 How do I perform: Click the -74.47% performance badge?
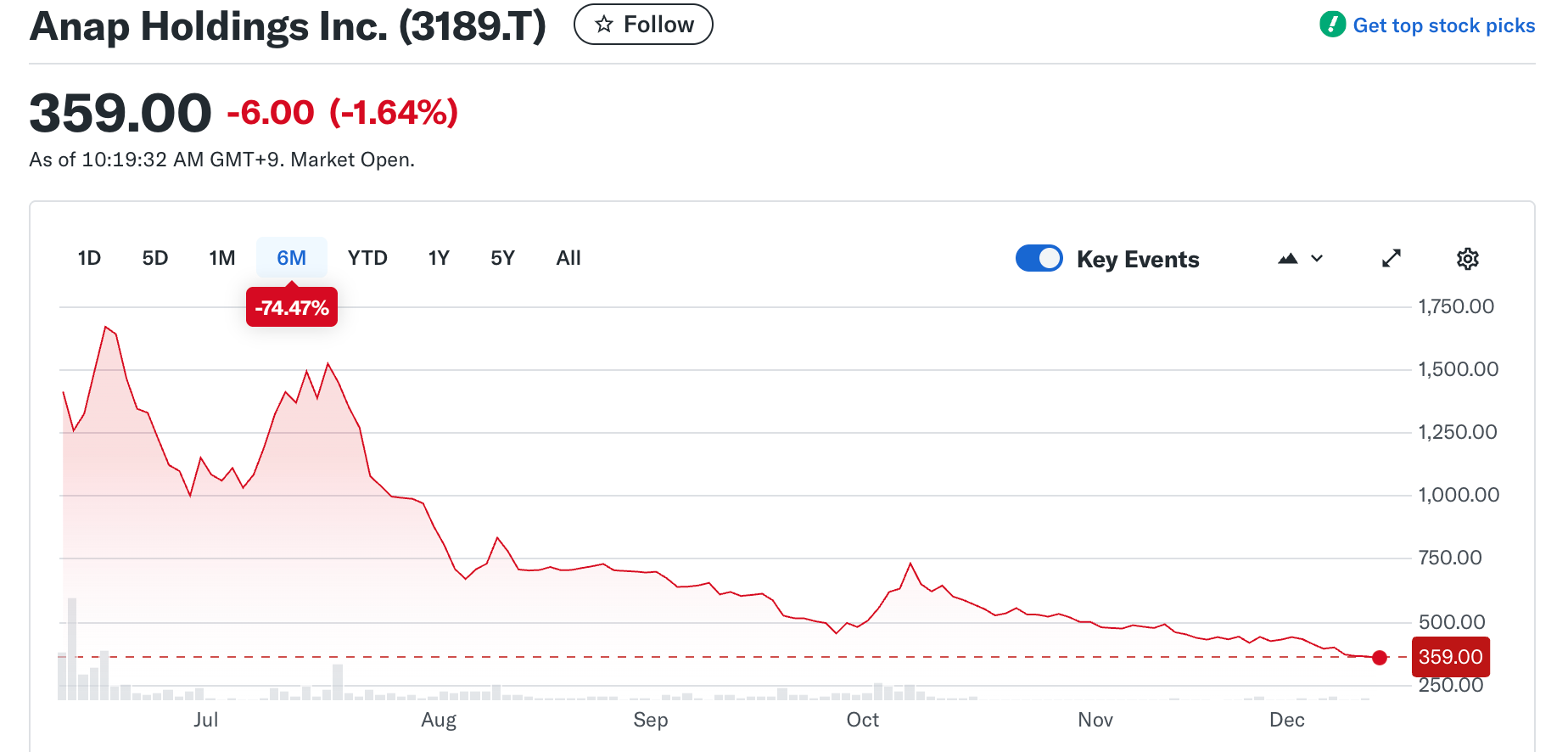[x=292, y=307]
